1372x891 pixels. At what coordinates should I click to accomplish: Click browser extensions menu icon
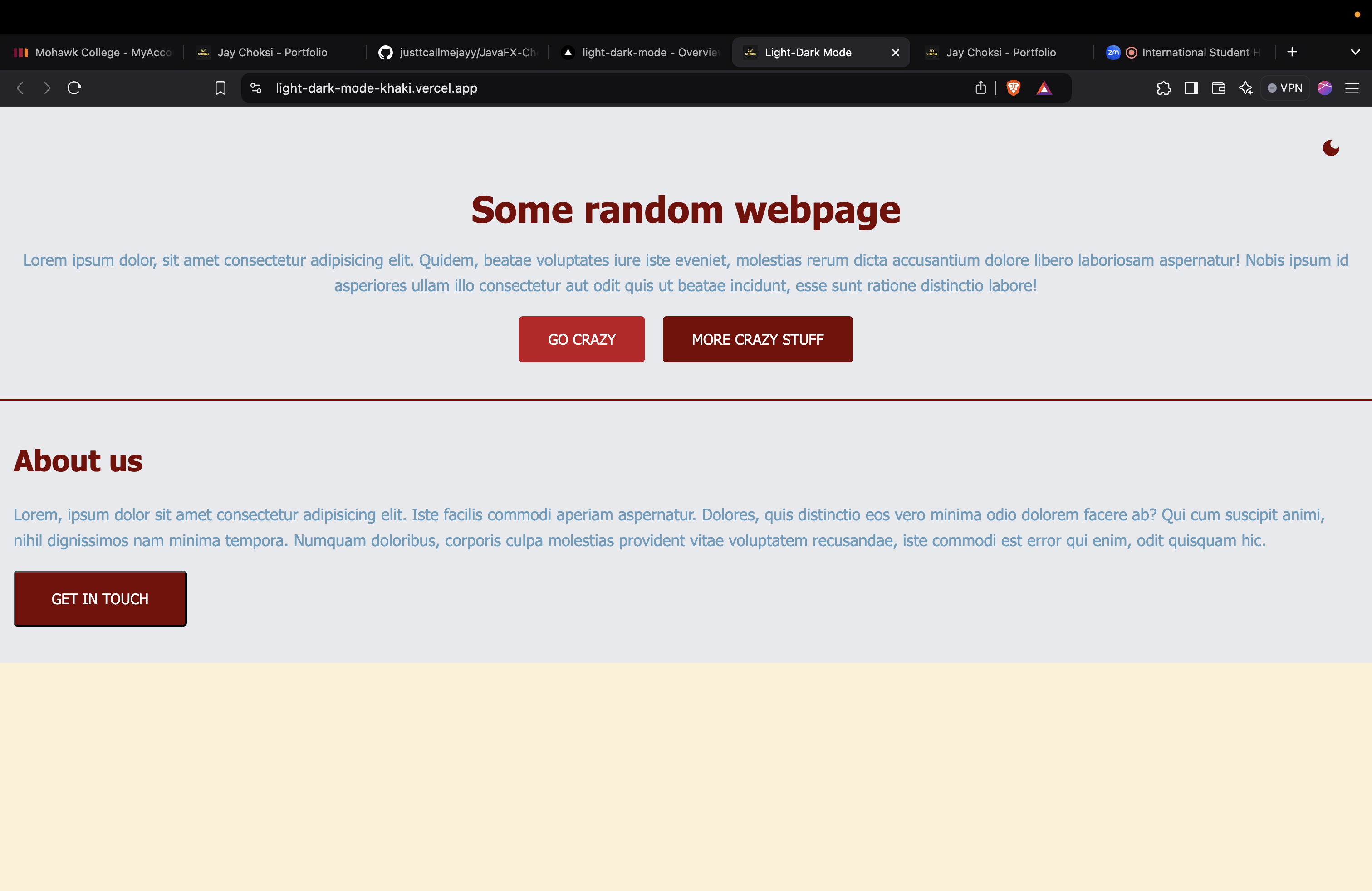(1163, 88)
